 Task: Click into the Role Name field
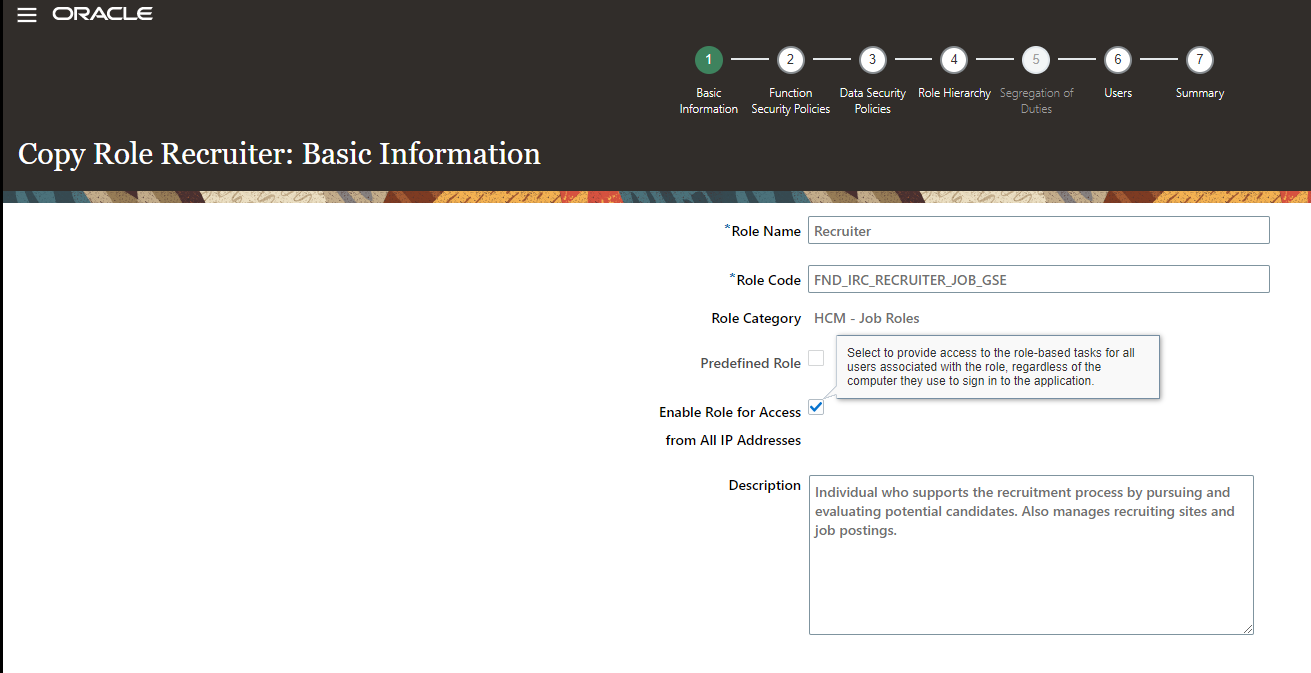click(1037, 230)
